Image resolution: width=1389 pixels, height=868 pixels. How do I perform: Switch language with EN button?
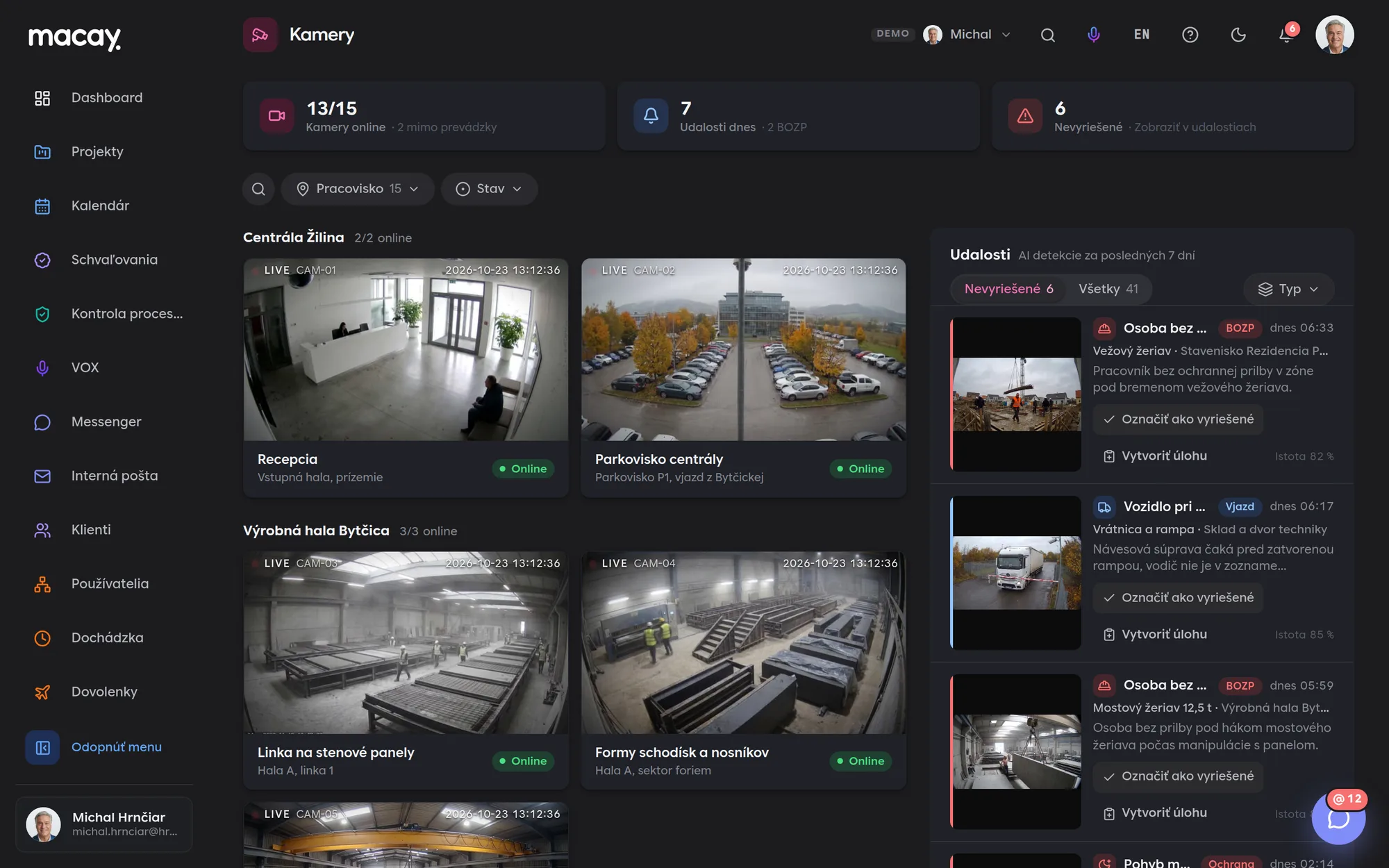(x=1142, y=35)
